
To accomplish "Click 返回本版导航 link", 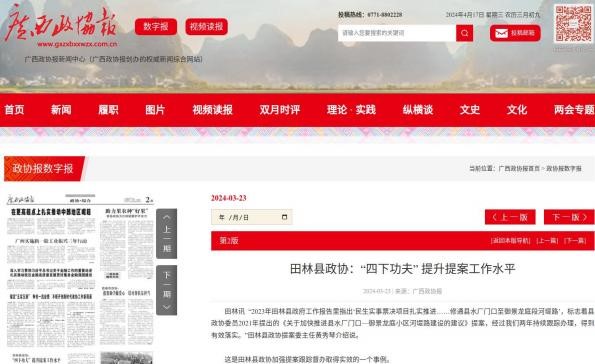I will tap(510, 241).
